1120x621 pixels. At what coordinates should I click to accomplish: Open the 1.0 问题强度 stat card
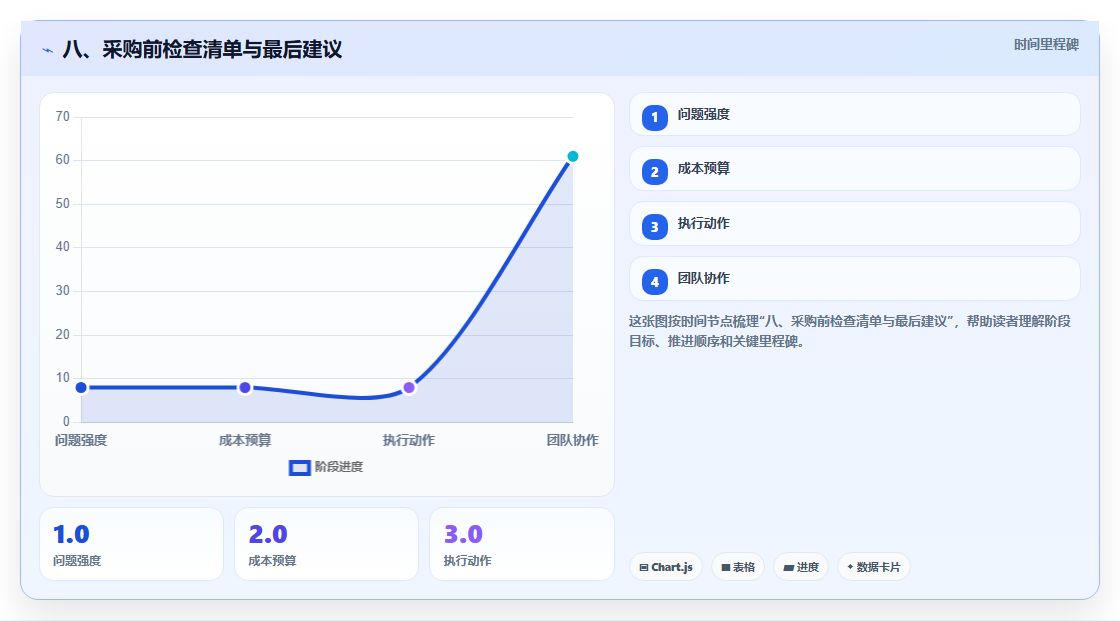(x=131, y=545)
